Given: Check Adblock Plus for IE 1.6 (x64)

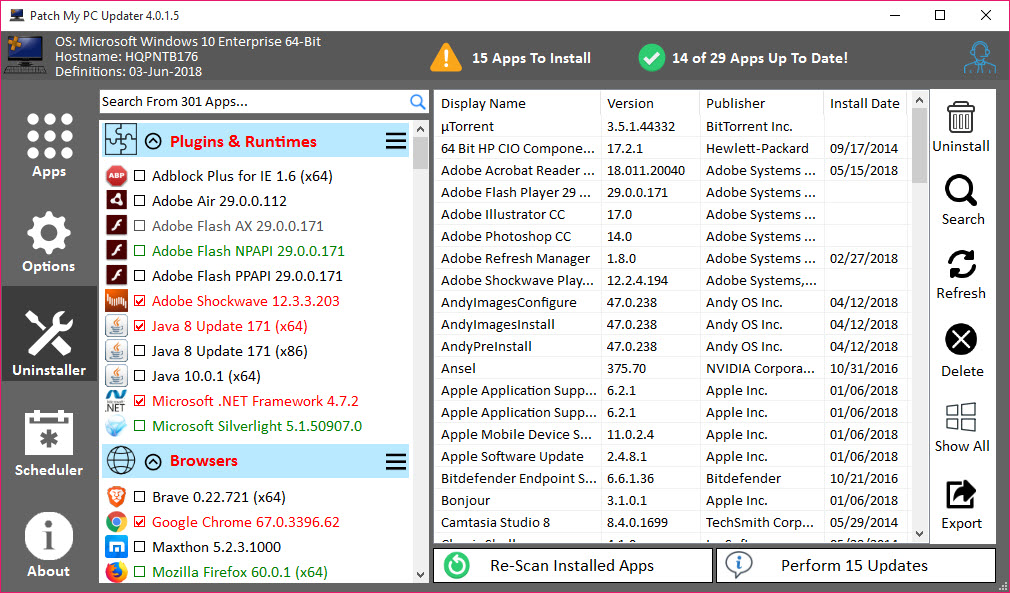Looking at the screenshot, I should pos(139,176).
